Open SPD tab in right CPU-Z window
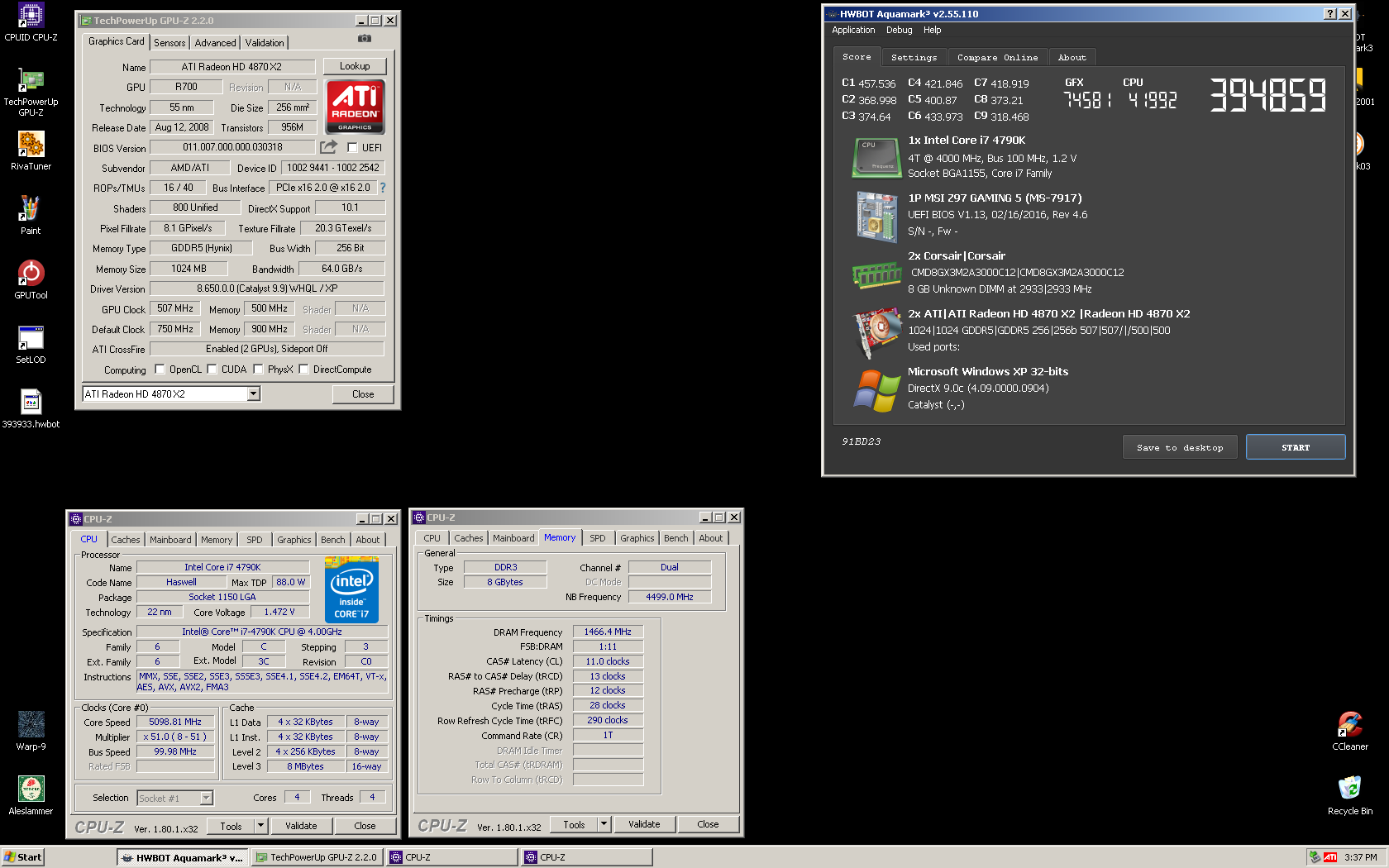 [598, 538]
